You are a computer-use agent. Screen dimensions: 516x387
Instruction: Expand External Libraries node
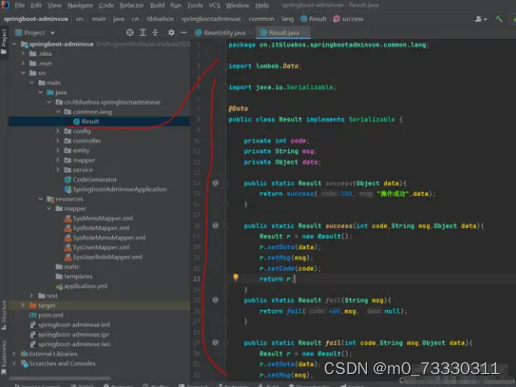click(x=14, y=353)
